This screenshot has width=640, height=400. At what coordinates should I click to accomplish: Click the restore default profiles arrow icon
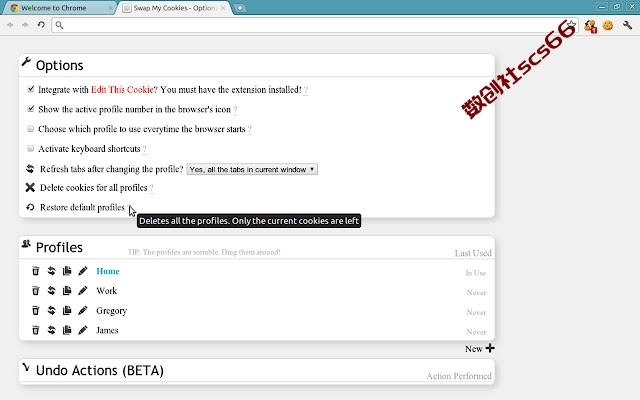[x=30, y=207]
